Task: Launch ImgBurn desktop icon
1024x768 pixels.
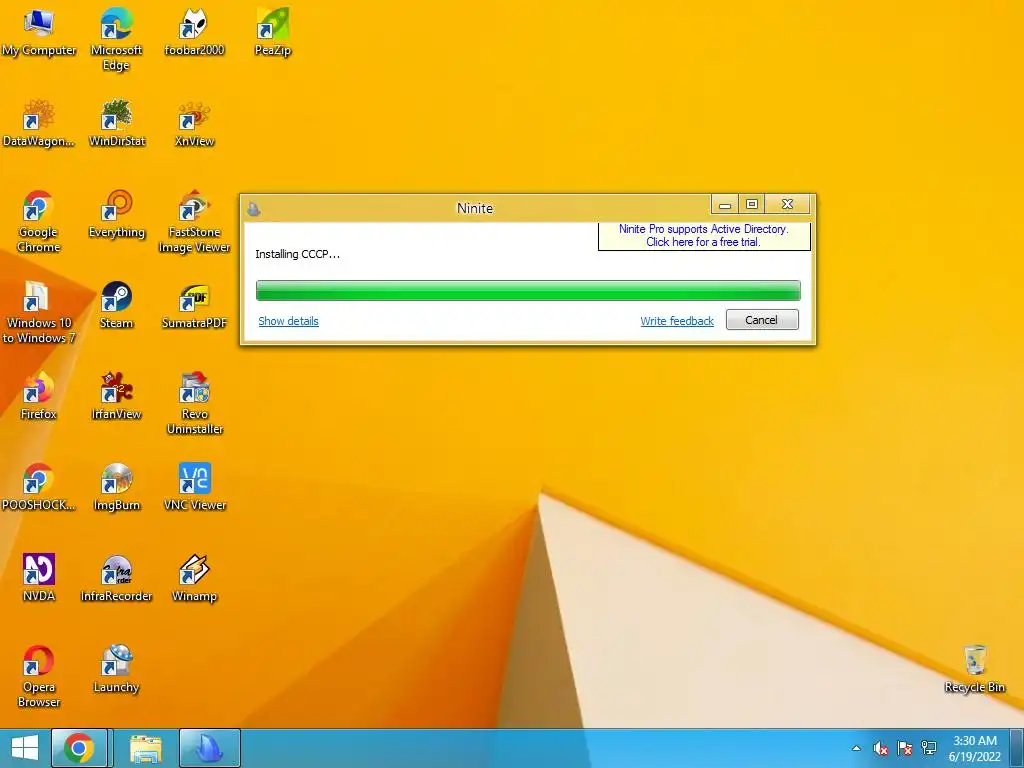Action: pyautogui.click(x=116, y=487)
